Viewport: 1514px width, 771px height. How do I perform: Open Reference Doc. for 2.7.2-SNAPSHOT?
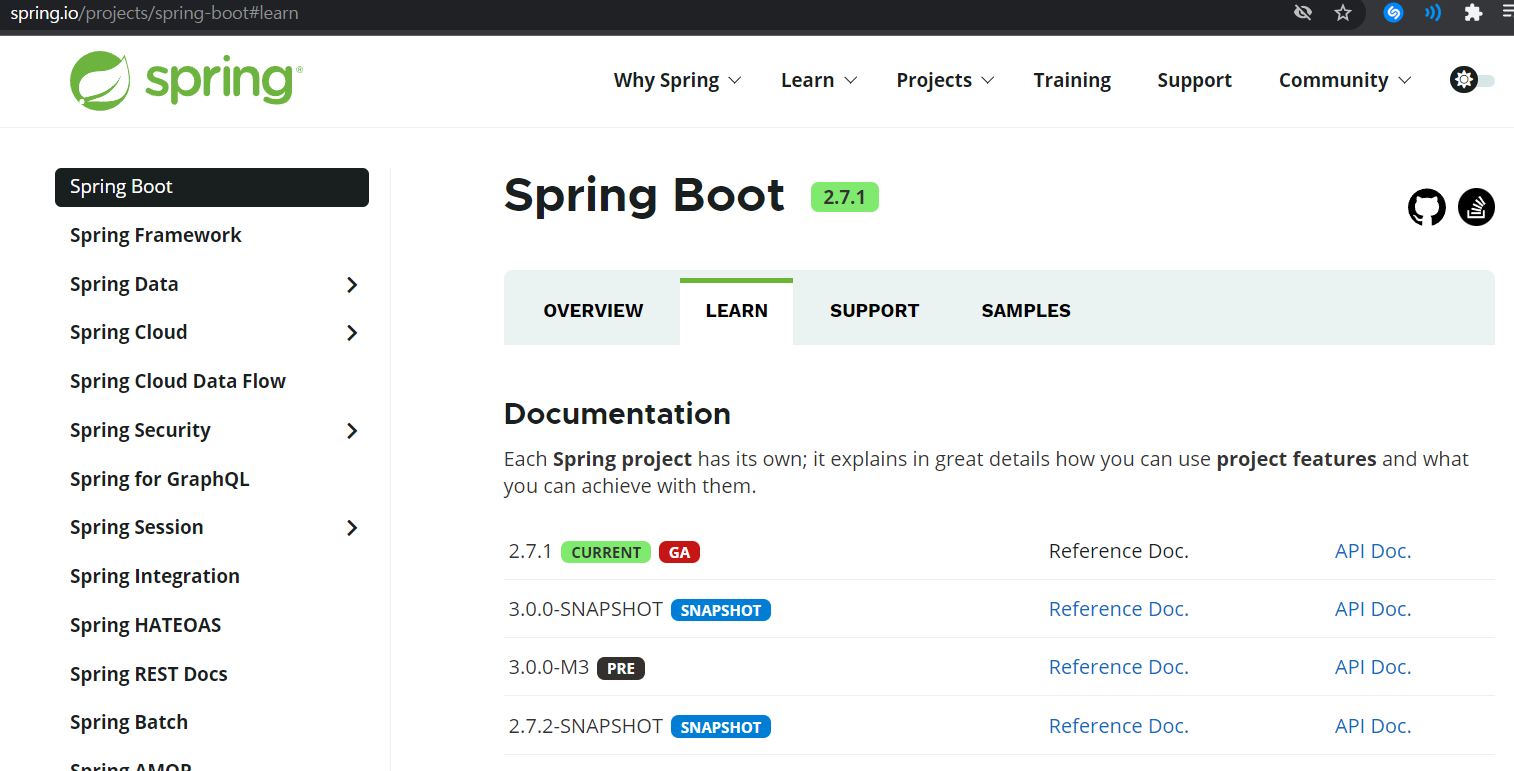1118,726
